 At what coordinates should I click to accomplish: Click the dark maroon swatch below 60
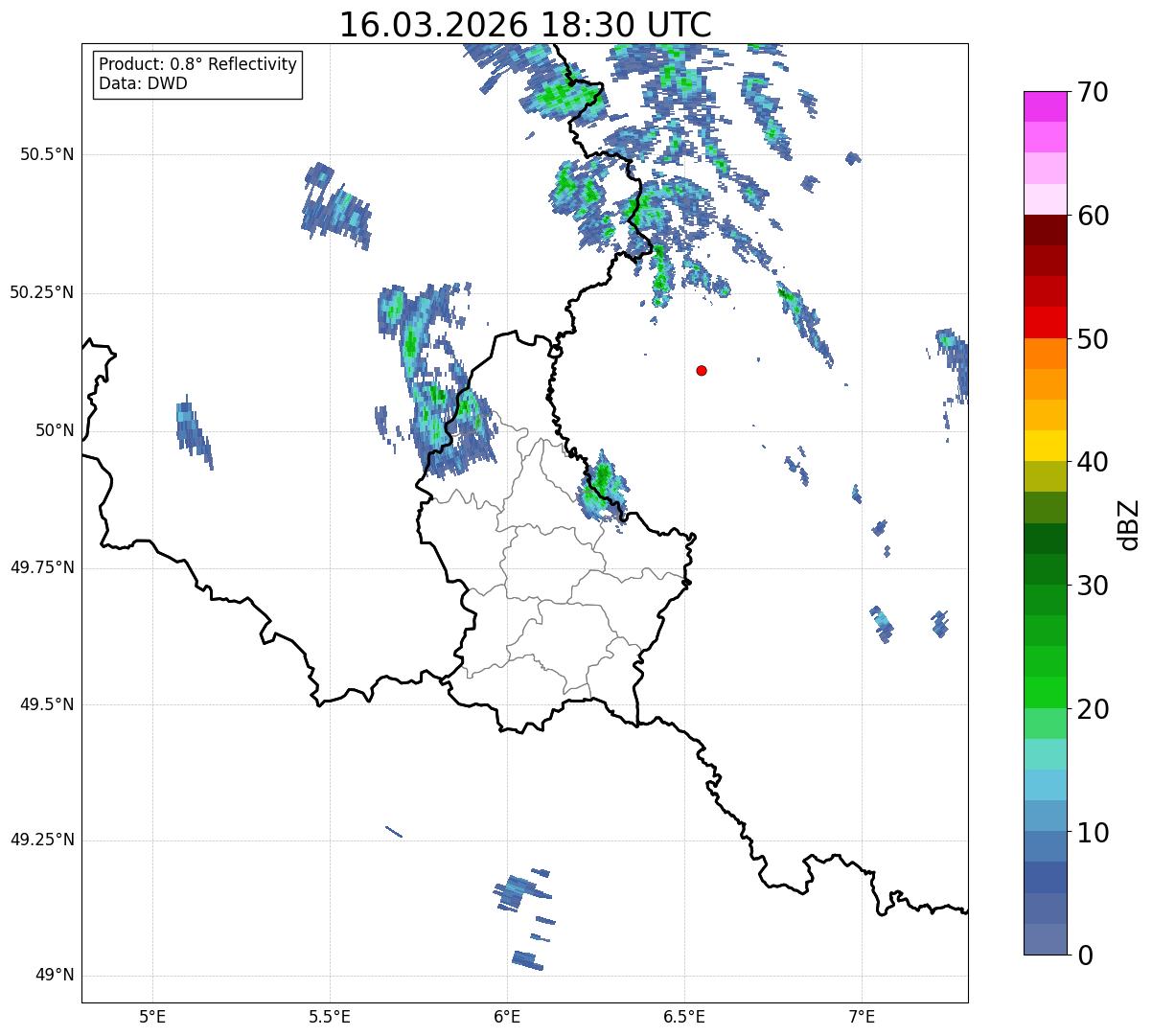point(1046,230)
